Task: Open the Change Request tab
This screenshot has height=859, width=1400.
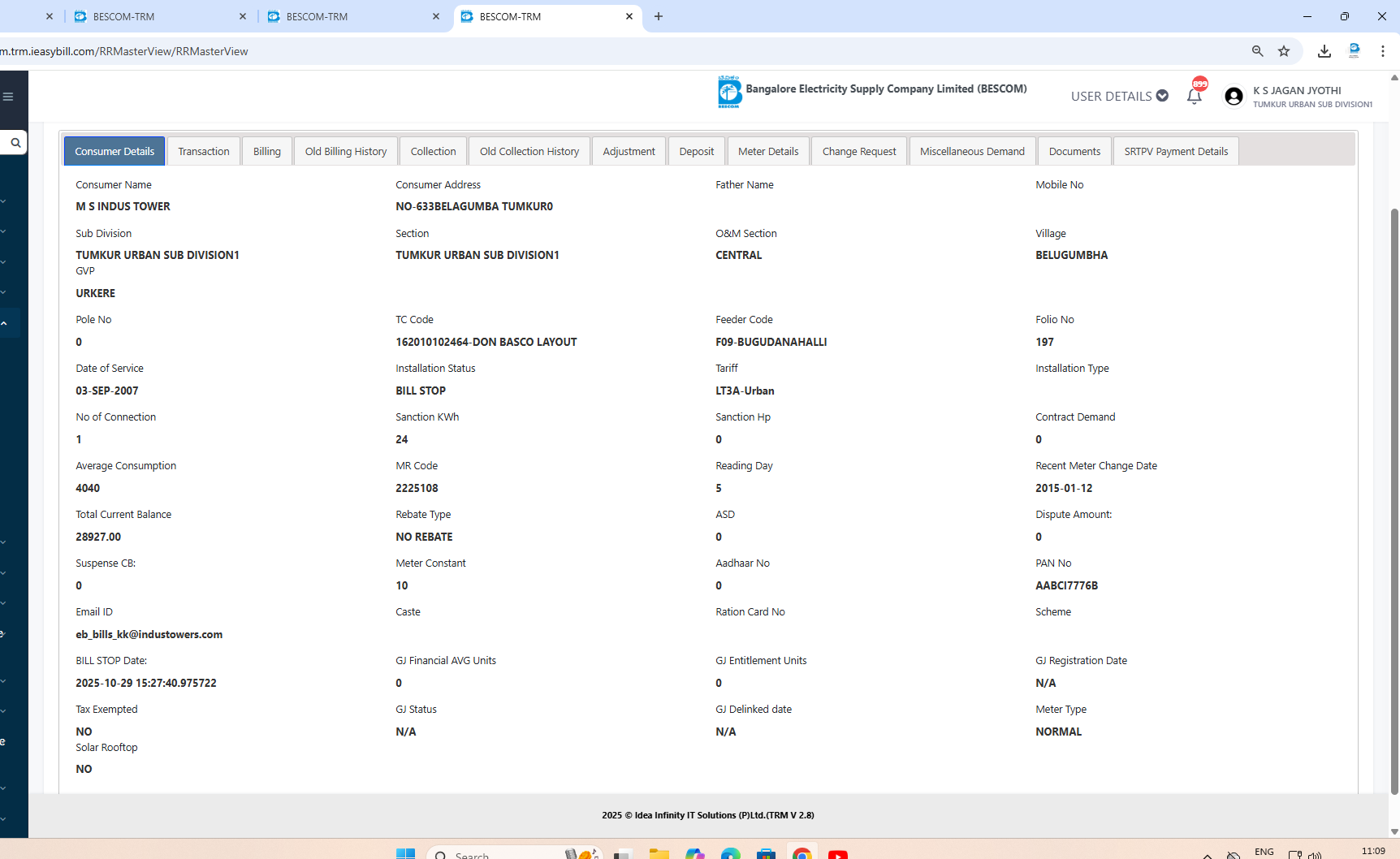Action: coord(859,151)
